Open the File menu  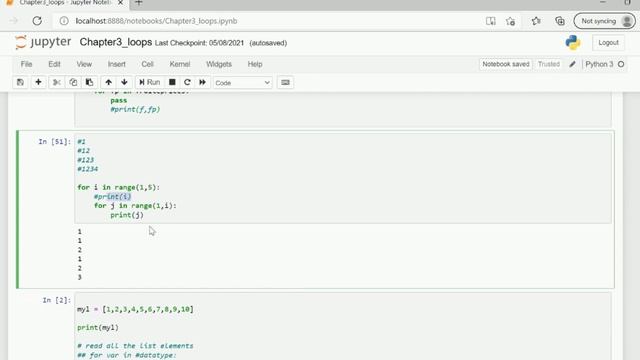click(x=27, y=64)
